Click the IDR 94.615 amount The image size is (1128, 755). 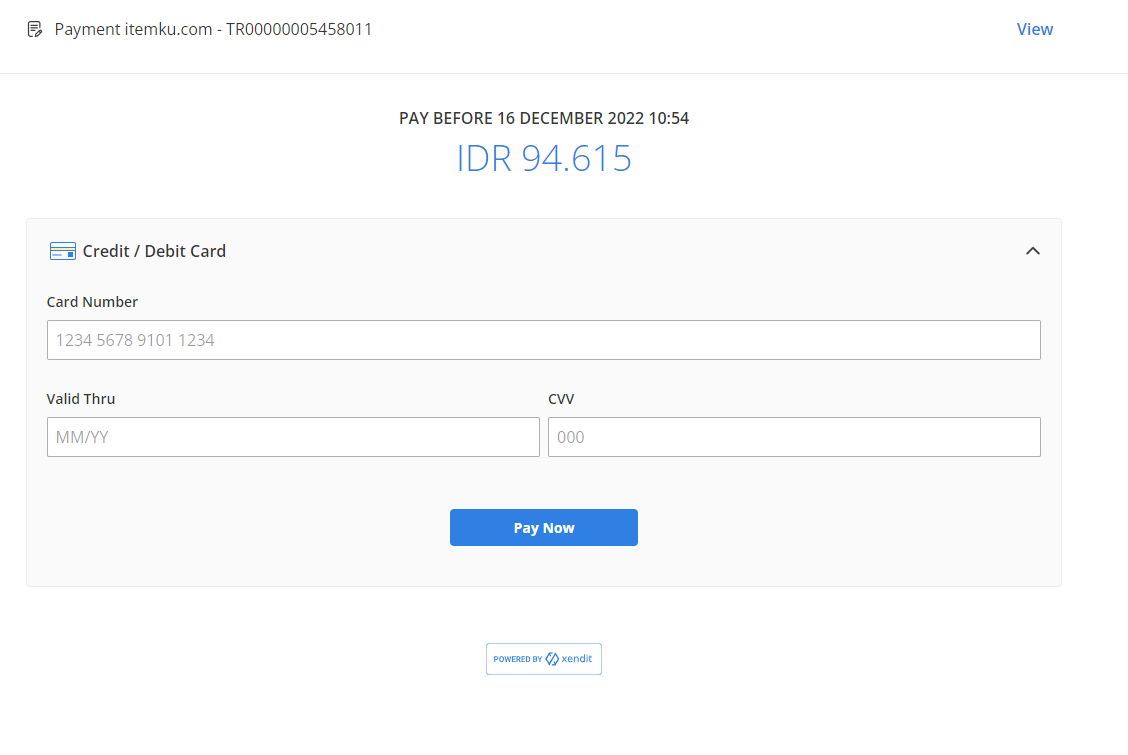543,159
